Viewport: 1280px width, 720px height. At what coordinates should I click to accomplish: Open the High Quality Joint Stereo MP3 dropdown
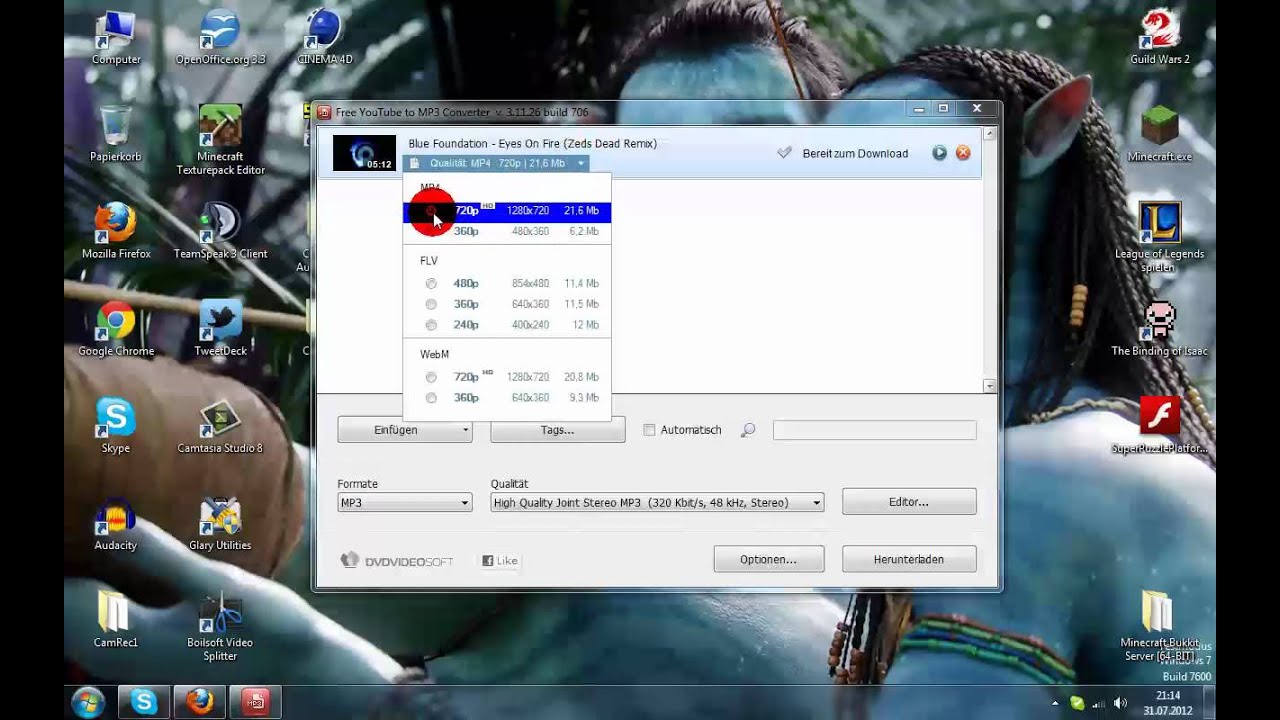[657, 503]
